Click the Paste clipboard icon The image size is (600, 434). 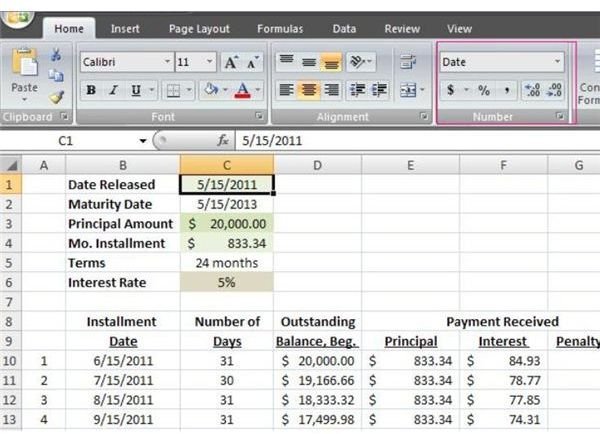coord(24,62)
